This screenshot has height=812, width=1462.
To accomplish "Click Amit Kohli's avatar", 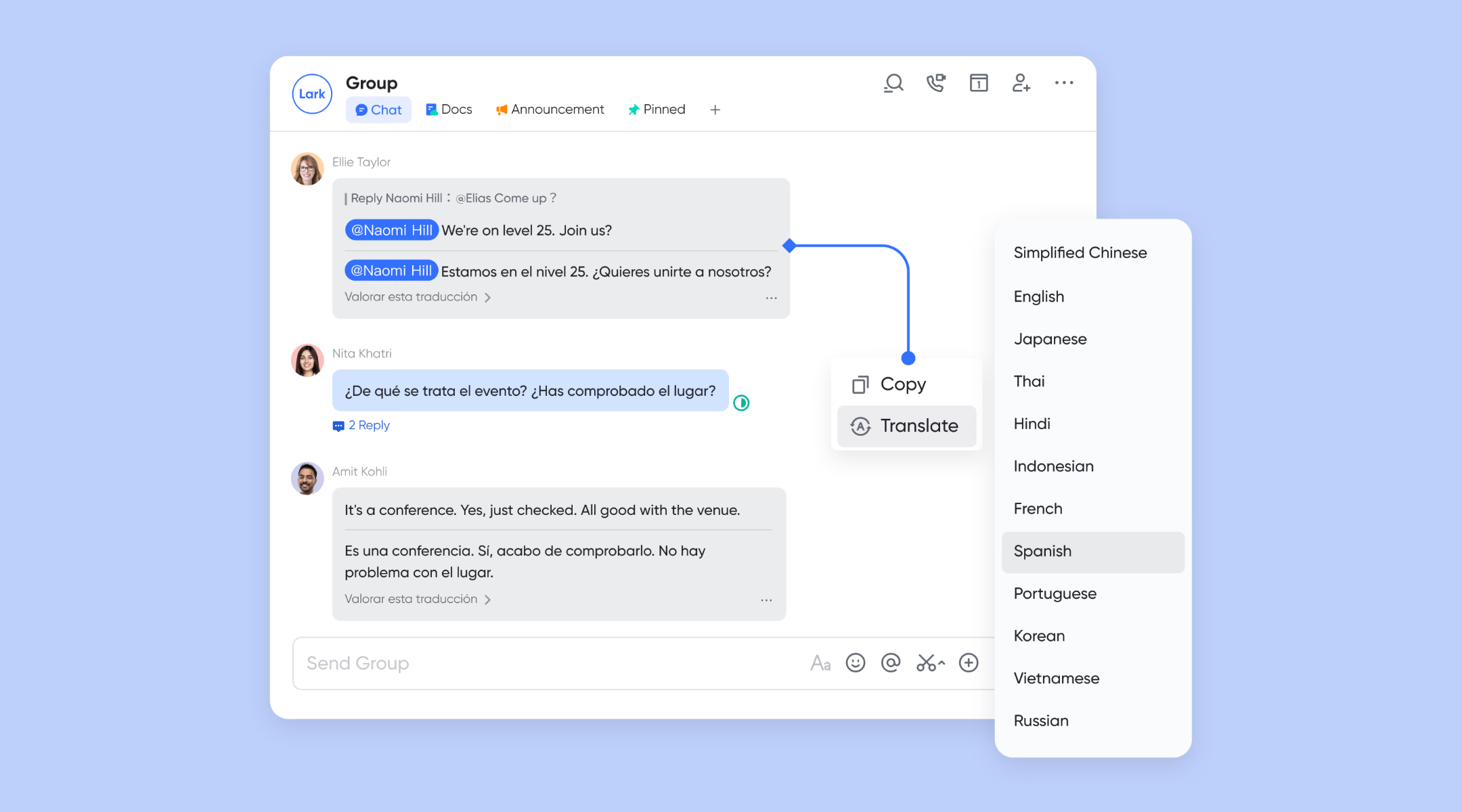I will coord(307,478).
